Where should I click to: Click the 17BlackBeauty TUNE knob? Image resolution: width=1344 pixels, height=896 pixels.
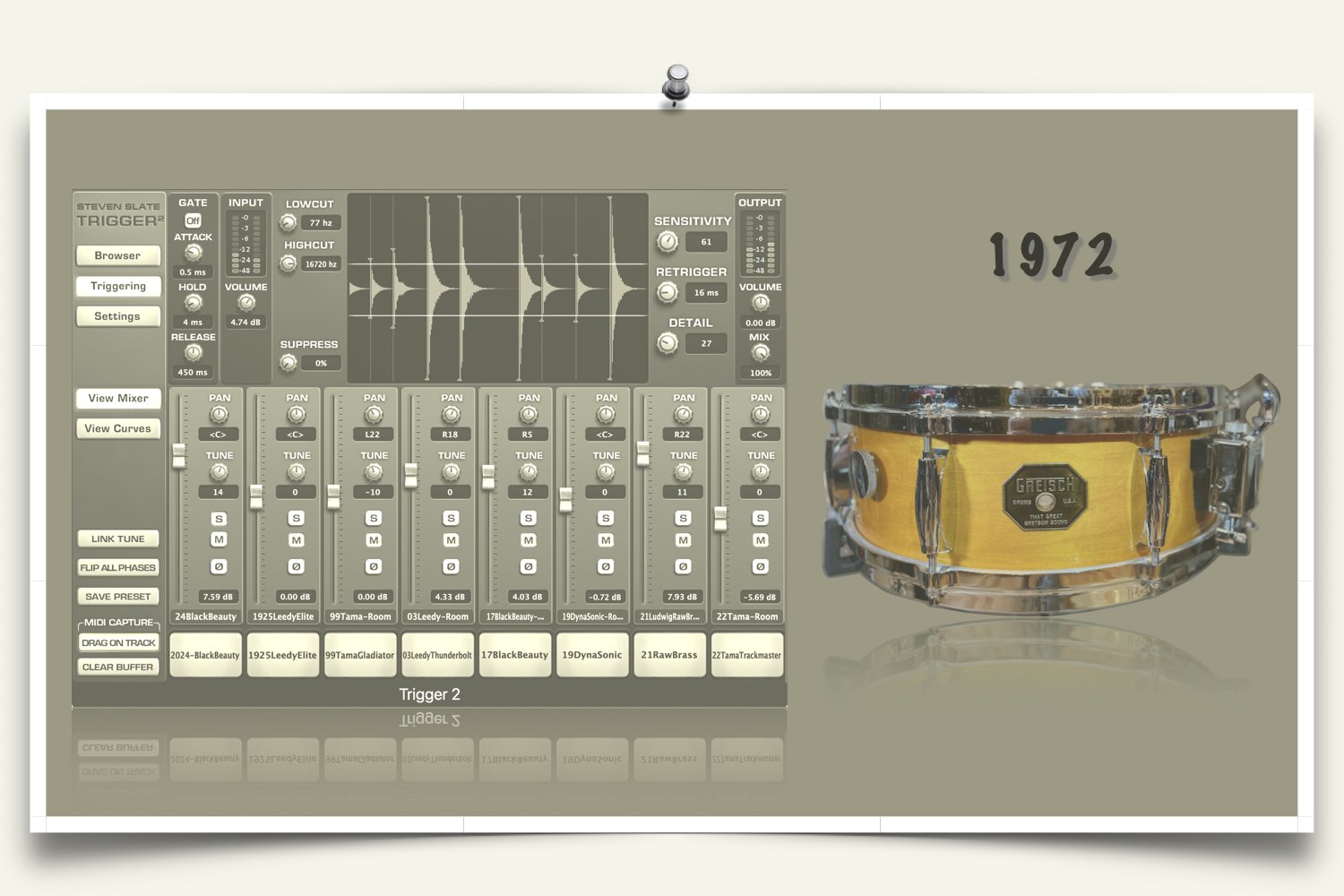[x=529, y=472]
